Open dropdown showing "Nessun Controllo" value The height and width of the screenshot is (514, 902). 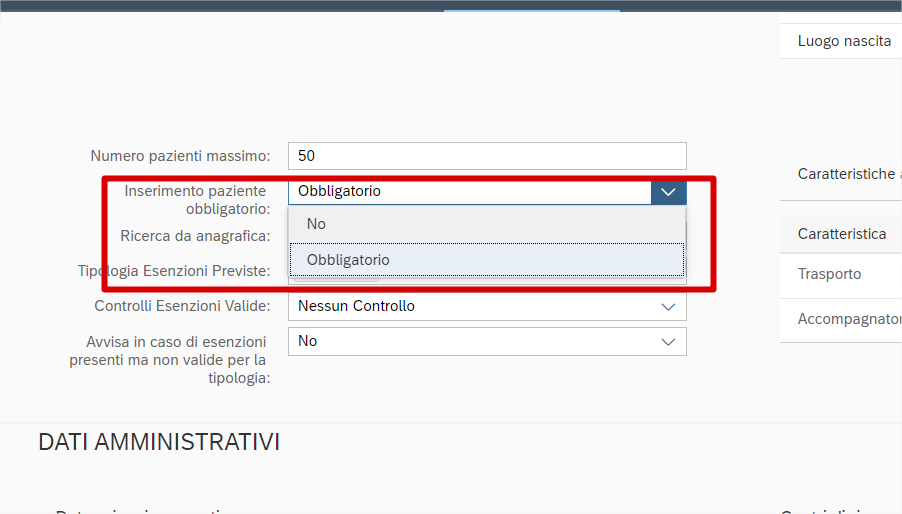pos(469,307)
